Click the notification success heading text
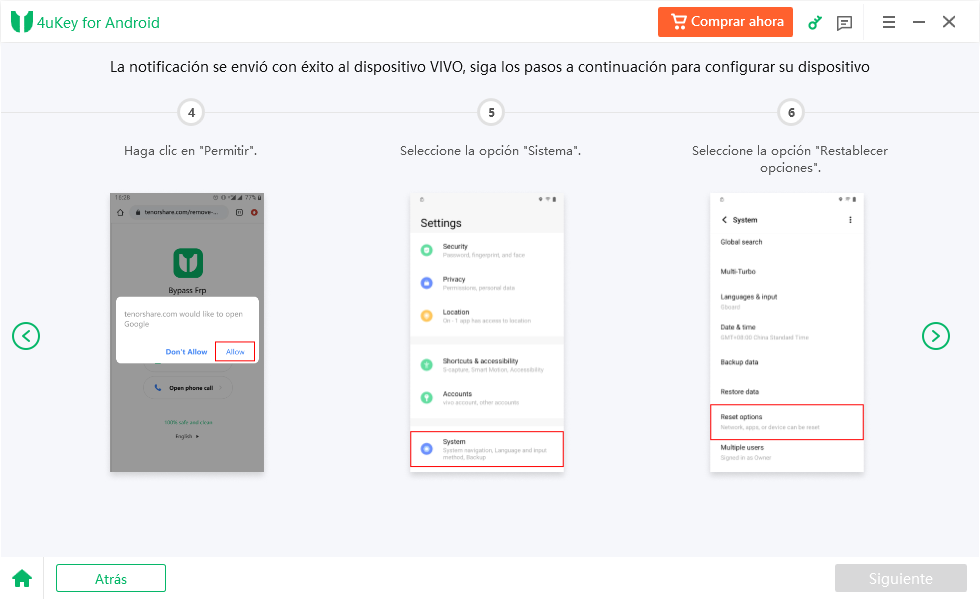This screenshot has width=980, height=600. click(489, 67)
